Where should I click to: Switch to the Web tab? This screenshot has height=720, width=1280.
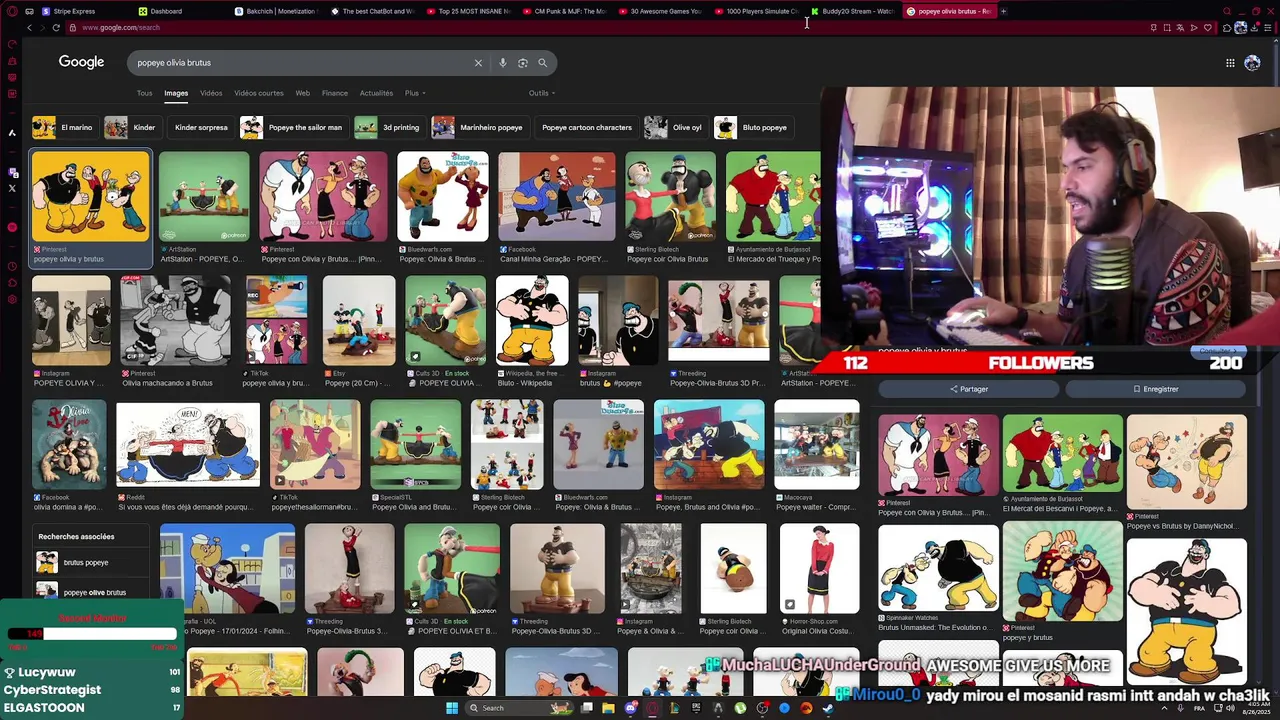(302, 93)
